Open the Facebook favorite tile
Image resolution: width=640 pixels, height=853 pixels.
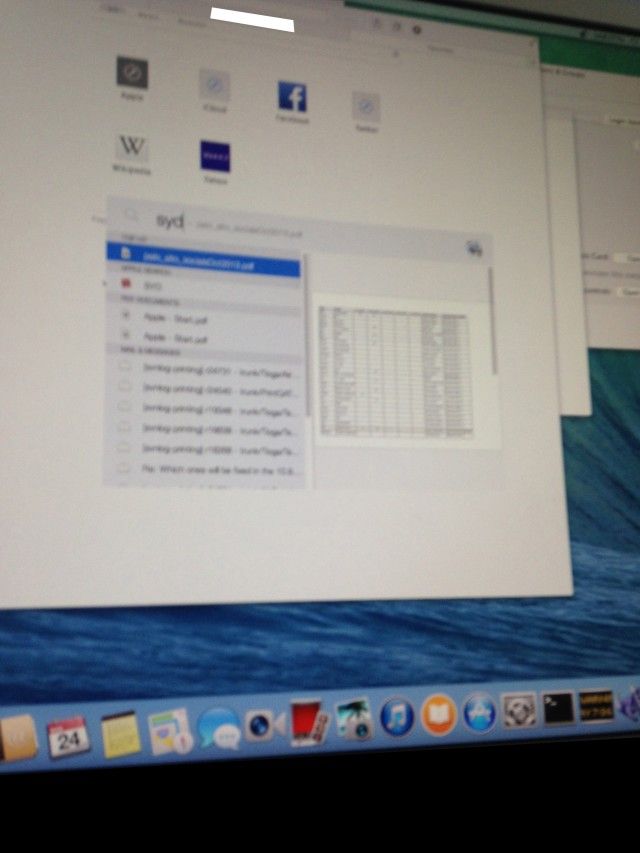coord(292,98)
